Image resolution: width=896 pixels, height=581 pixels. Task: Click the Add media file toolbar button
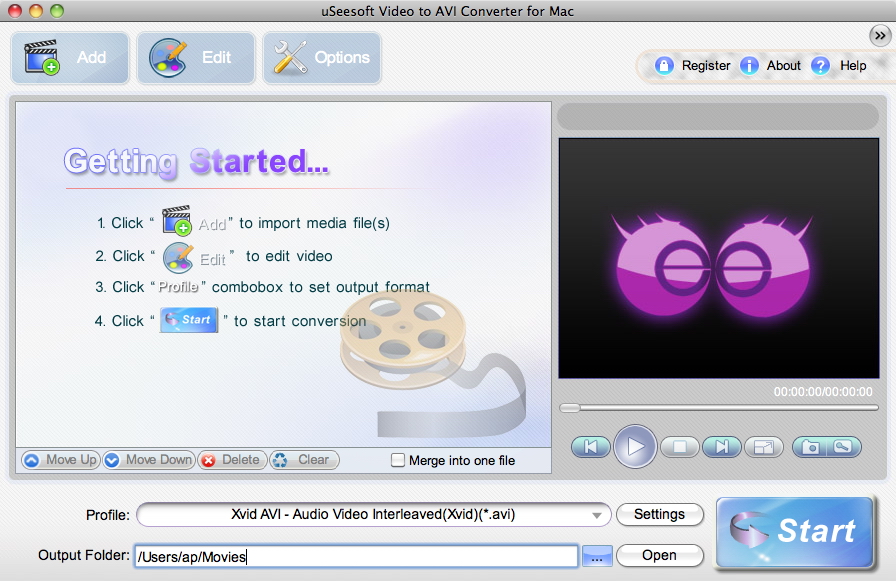70,58
